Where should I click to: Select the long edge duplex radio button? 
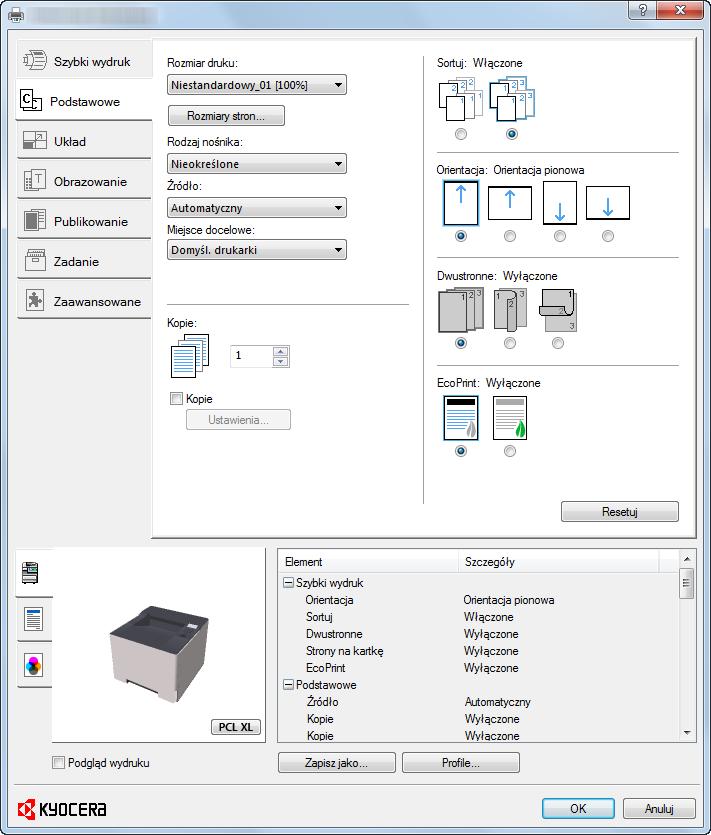pos(510,343)
